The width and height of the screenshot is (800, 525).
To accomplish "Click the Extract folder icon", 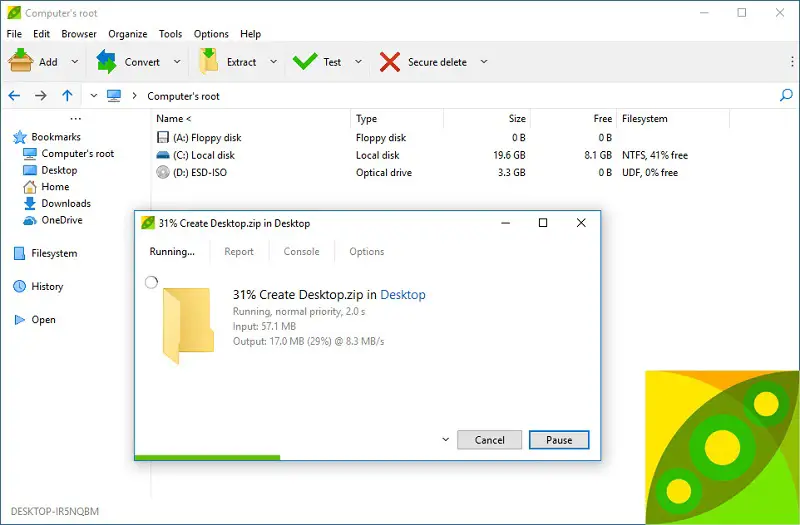I will pyautogui.click(x=209, y=61).
